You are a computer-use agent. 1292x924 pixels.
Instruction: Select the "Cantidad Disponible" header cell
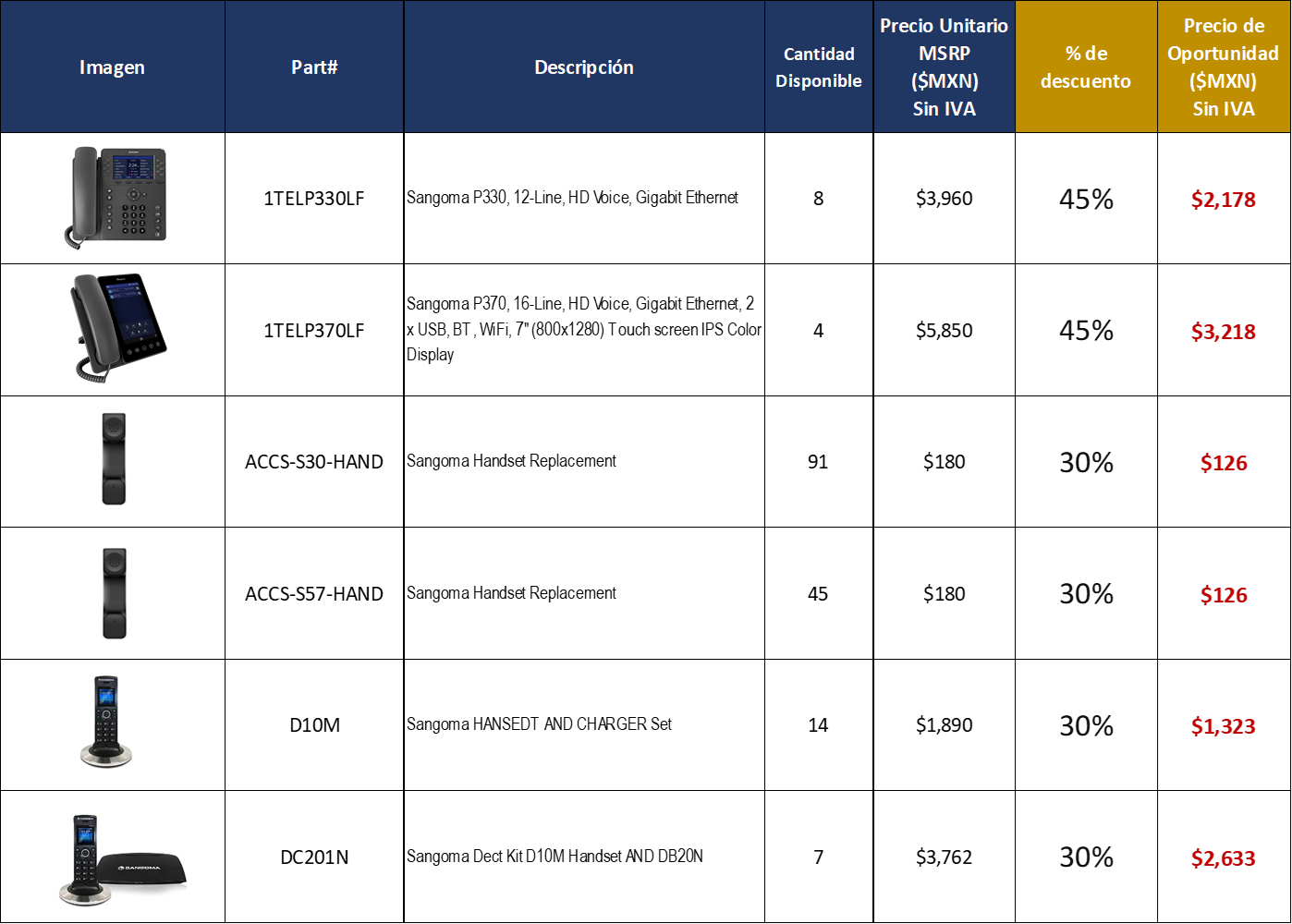pos(819,67)
